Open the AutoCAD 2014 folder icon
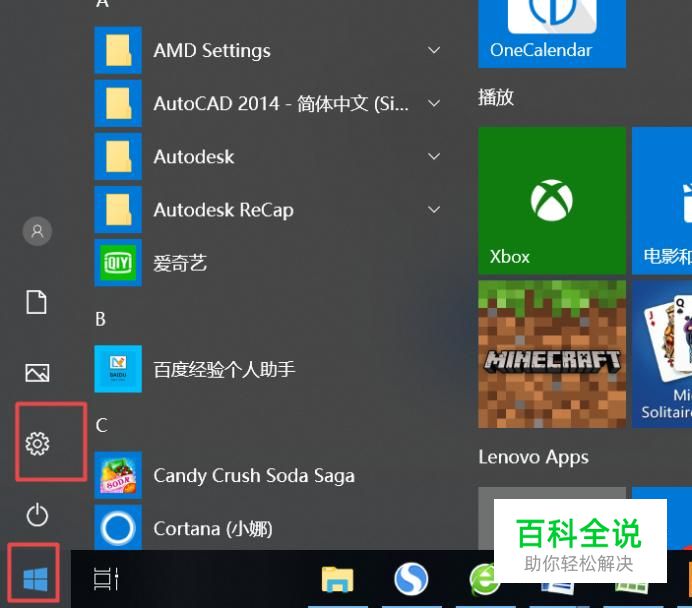The width and height of the screenshot is (692, 608). click(x=118, y=103)
